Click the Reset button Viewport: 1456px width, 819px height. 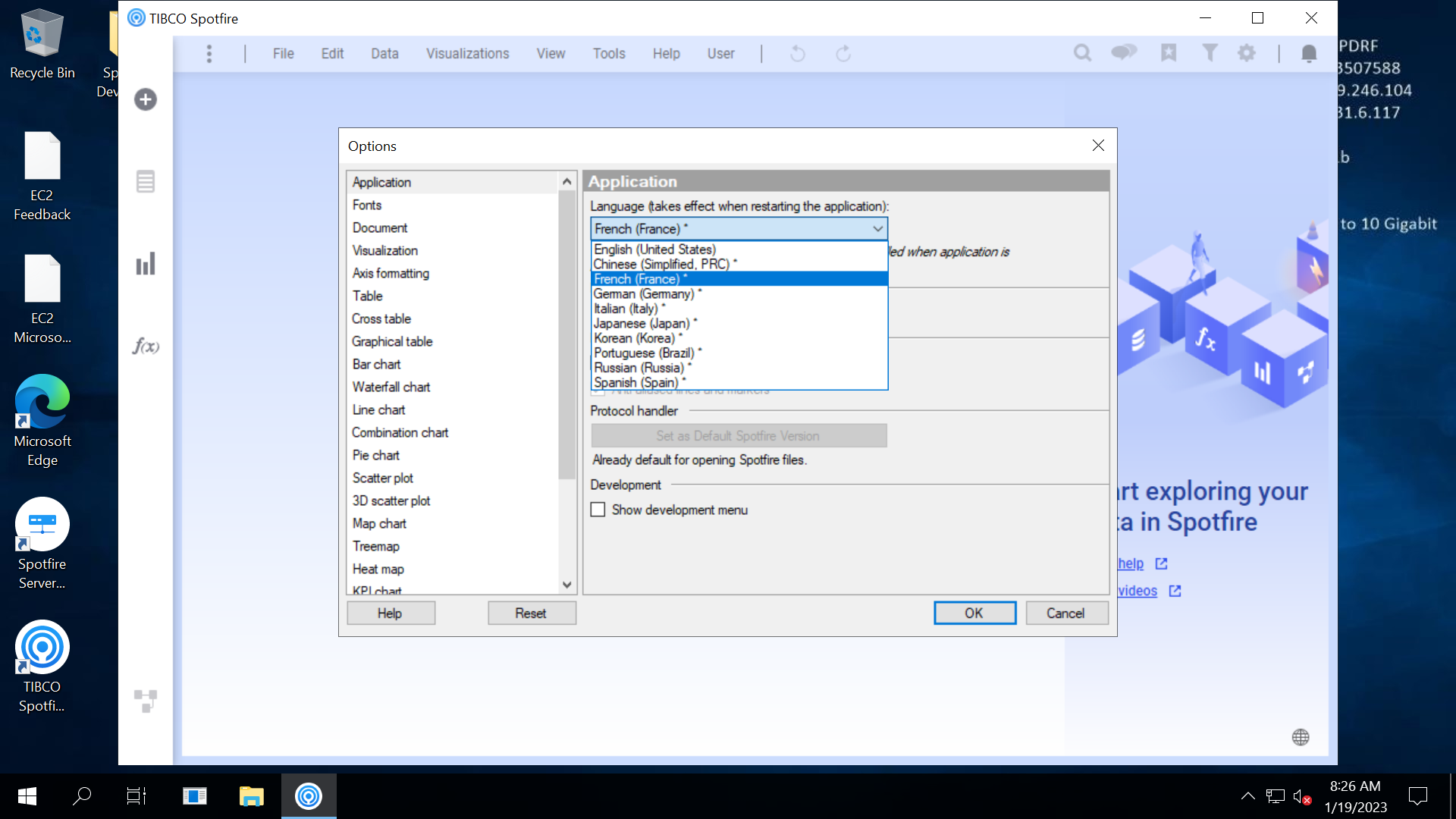pos(531,613)
